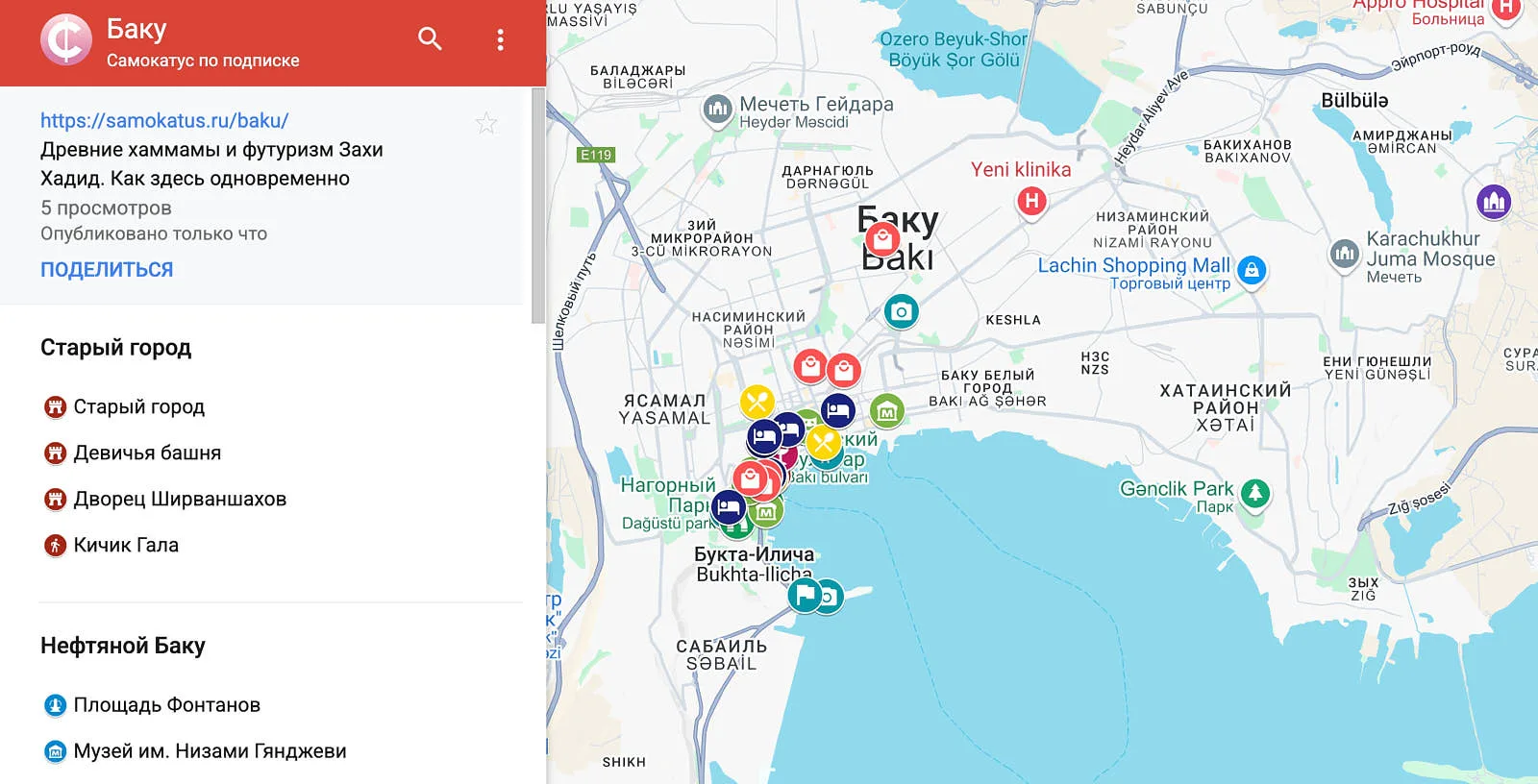Image resolution: width=1538 pixels, height=784 pixels.
Task: Select Площадь Фонтанов in Нефтяной Баку
Action: pos(166,704)
